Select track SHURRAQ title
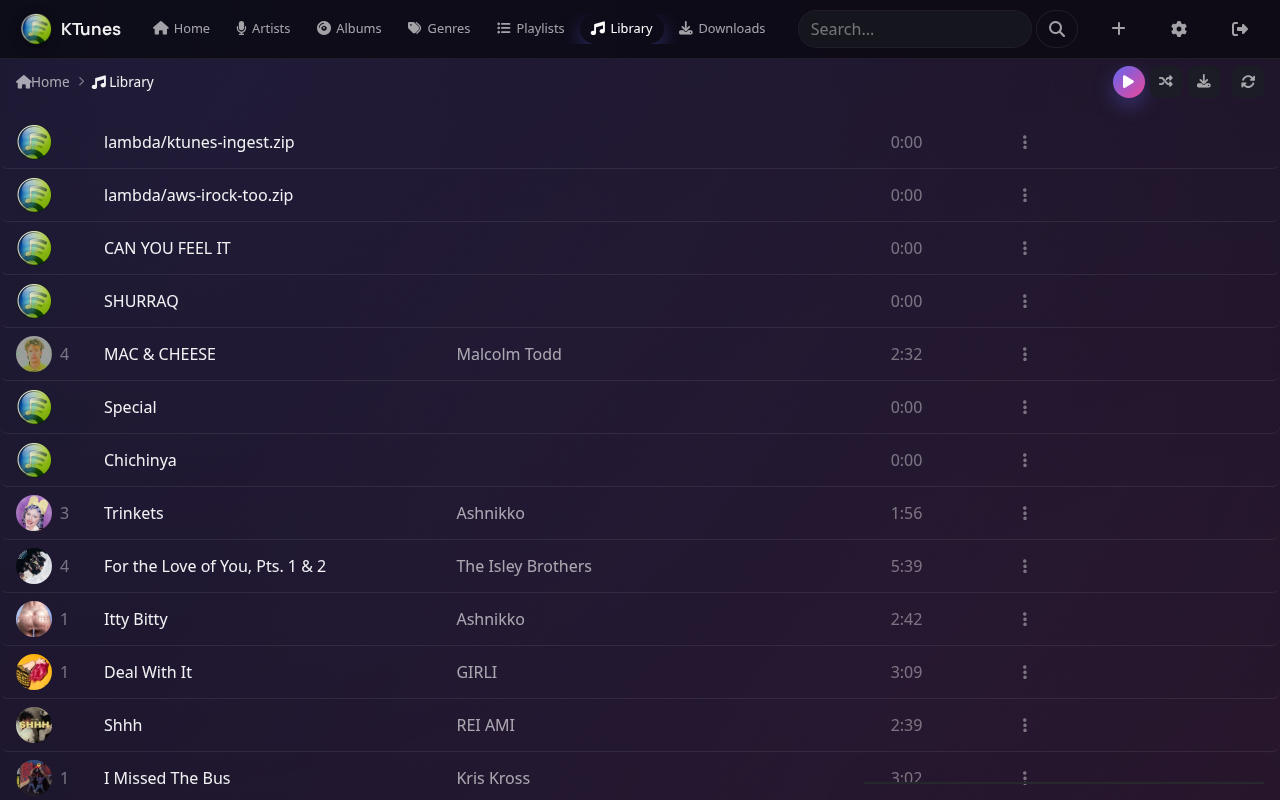The width and height of the screenshot is (1280, 800). [141, 301]
